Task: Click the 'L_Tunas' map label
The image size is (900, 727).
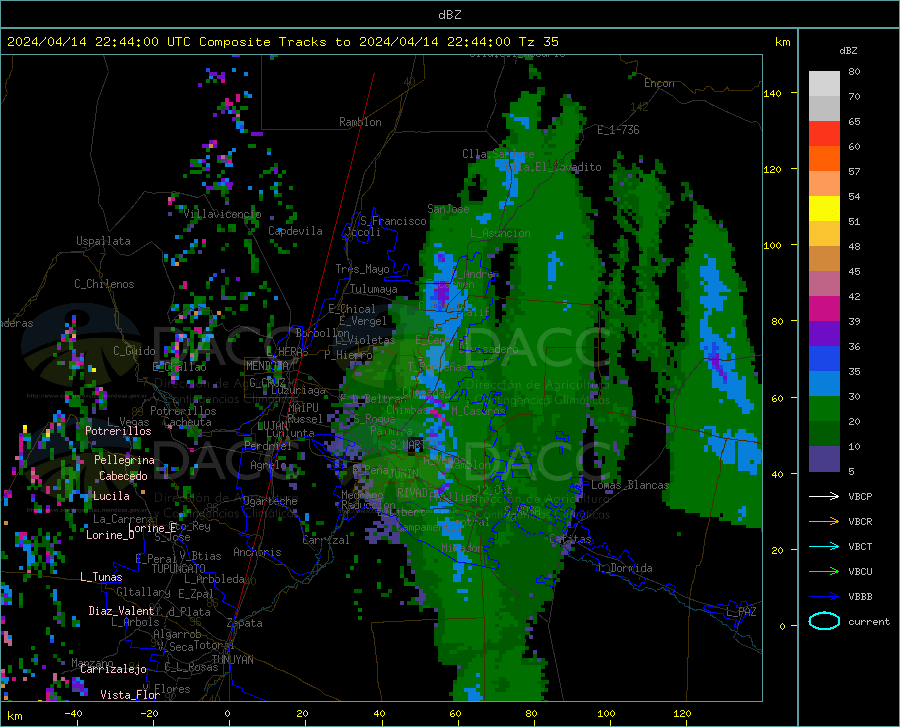Action: point(101,577)
